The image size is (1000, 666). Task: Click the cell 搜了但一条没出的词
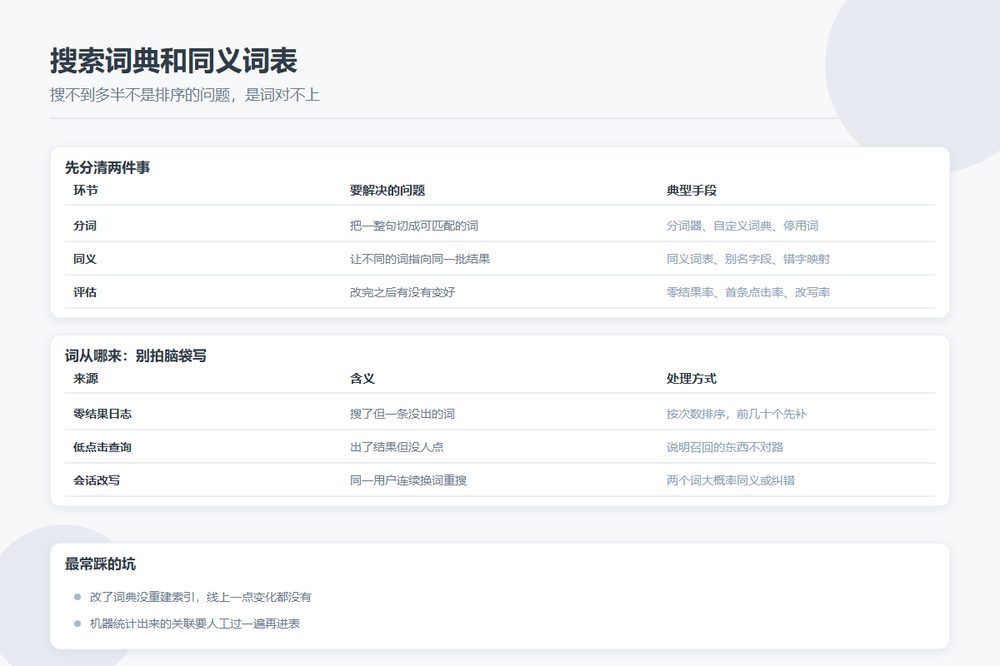[402, 413]
